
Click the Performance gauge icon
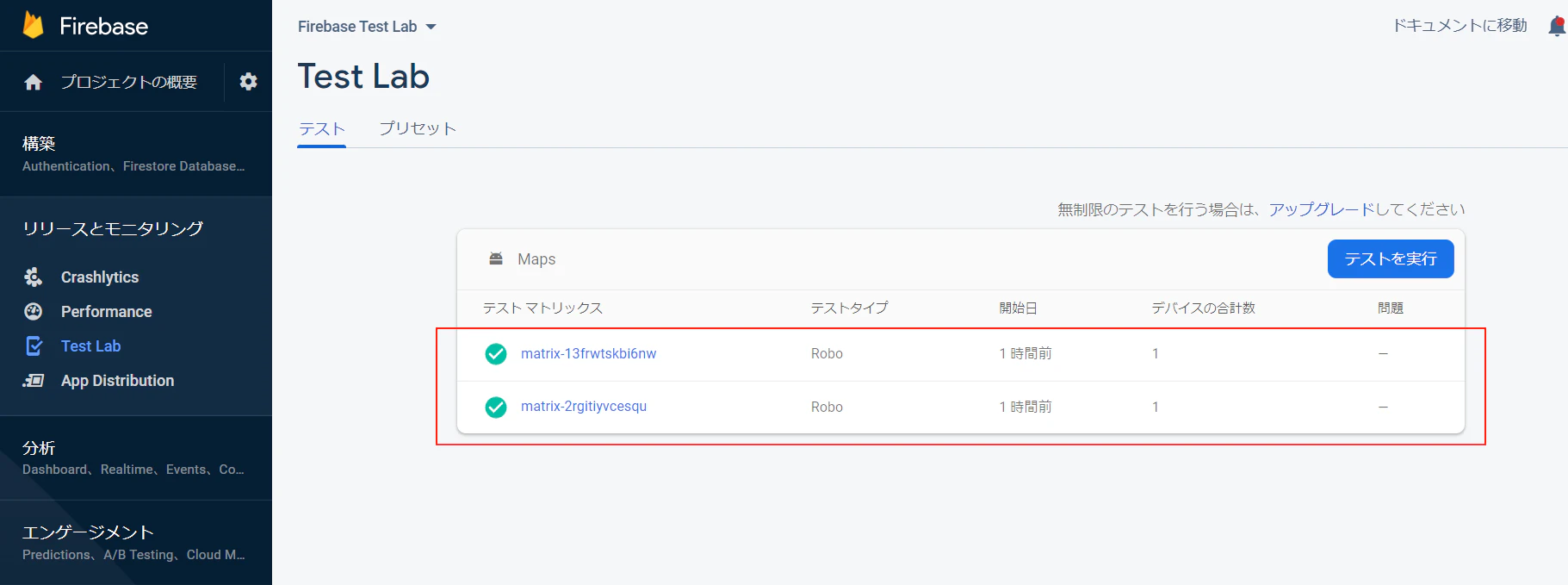pos(34,311)
